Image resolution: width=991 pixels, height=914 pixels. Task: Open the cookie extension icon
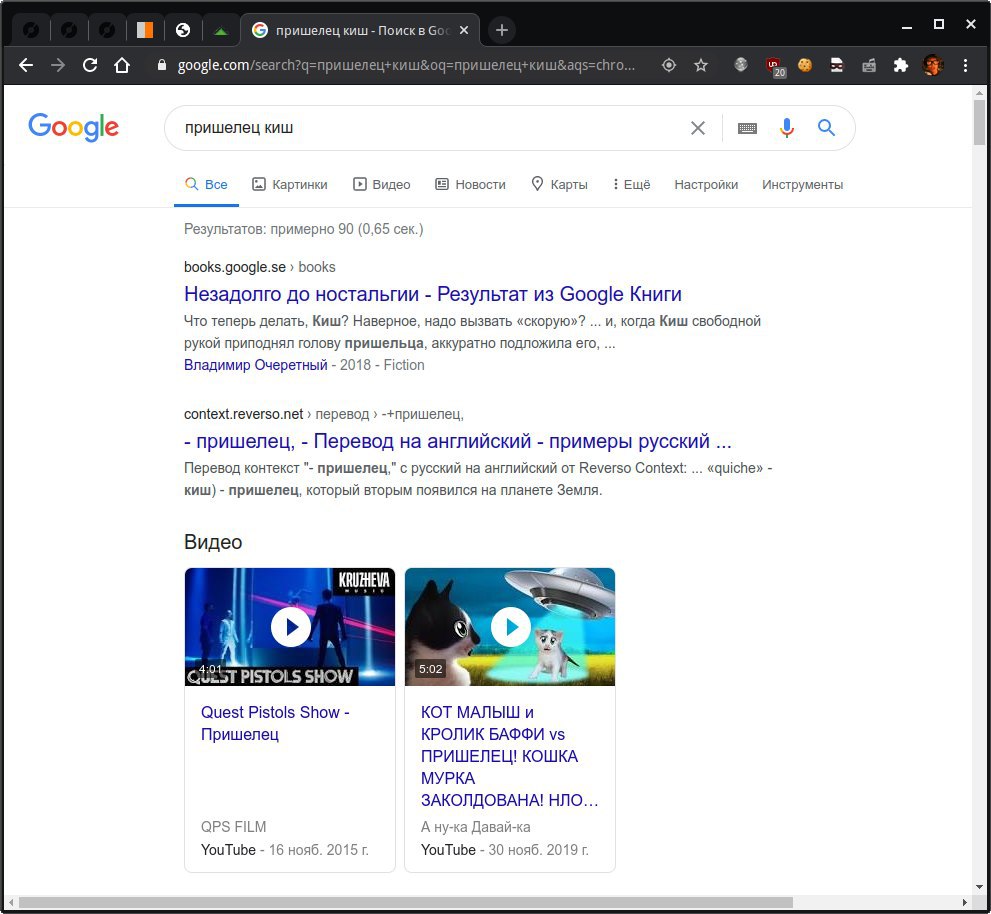click(x=805, y=64)
